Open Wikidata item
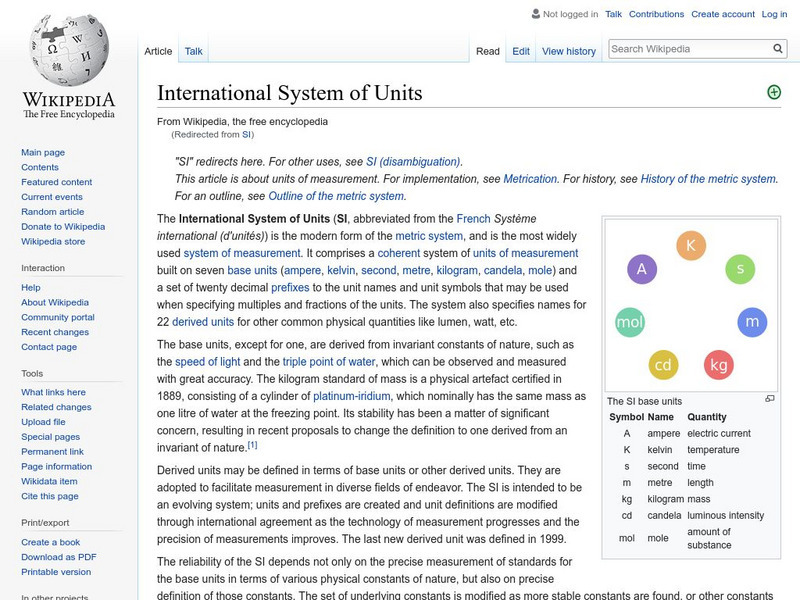 coord(49,481)
